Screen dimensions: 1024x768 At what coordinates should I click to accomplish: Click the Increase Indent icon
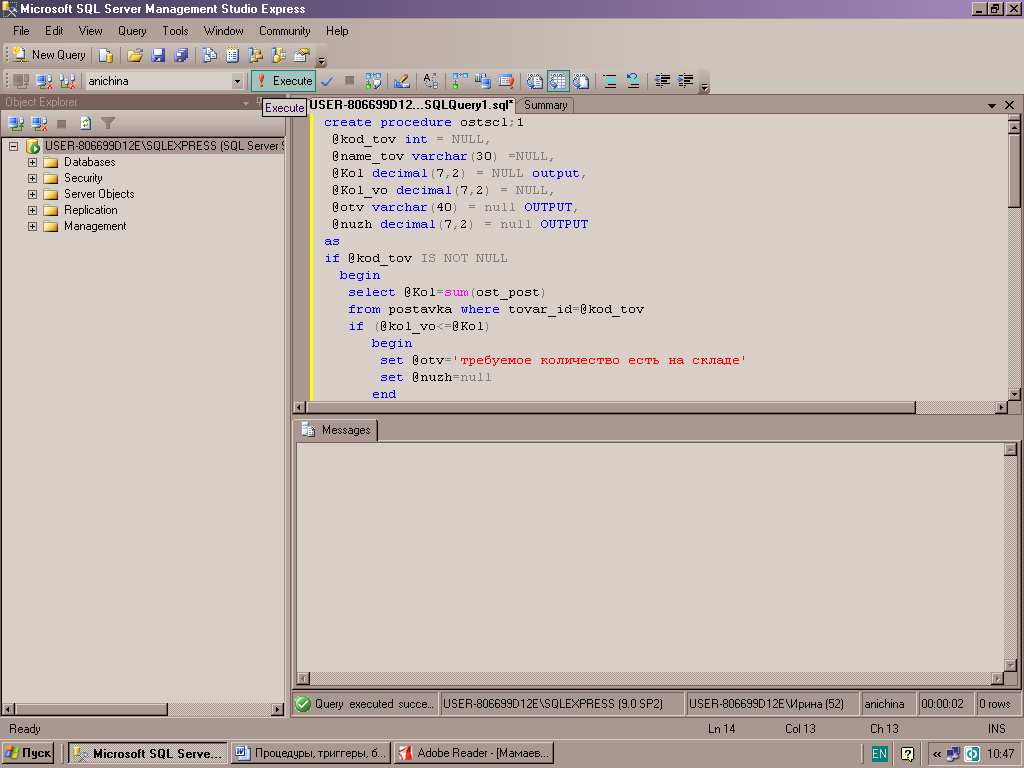pos(686,81)
